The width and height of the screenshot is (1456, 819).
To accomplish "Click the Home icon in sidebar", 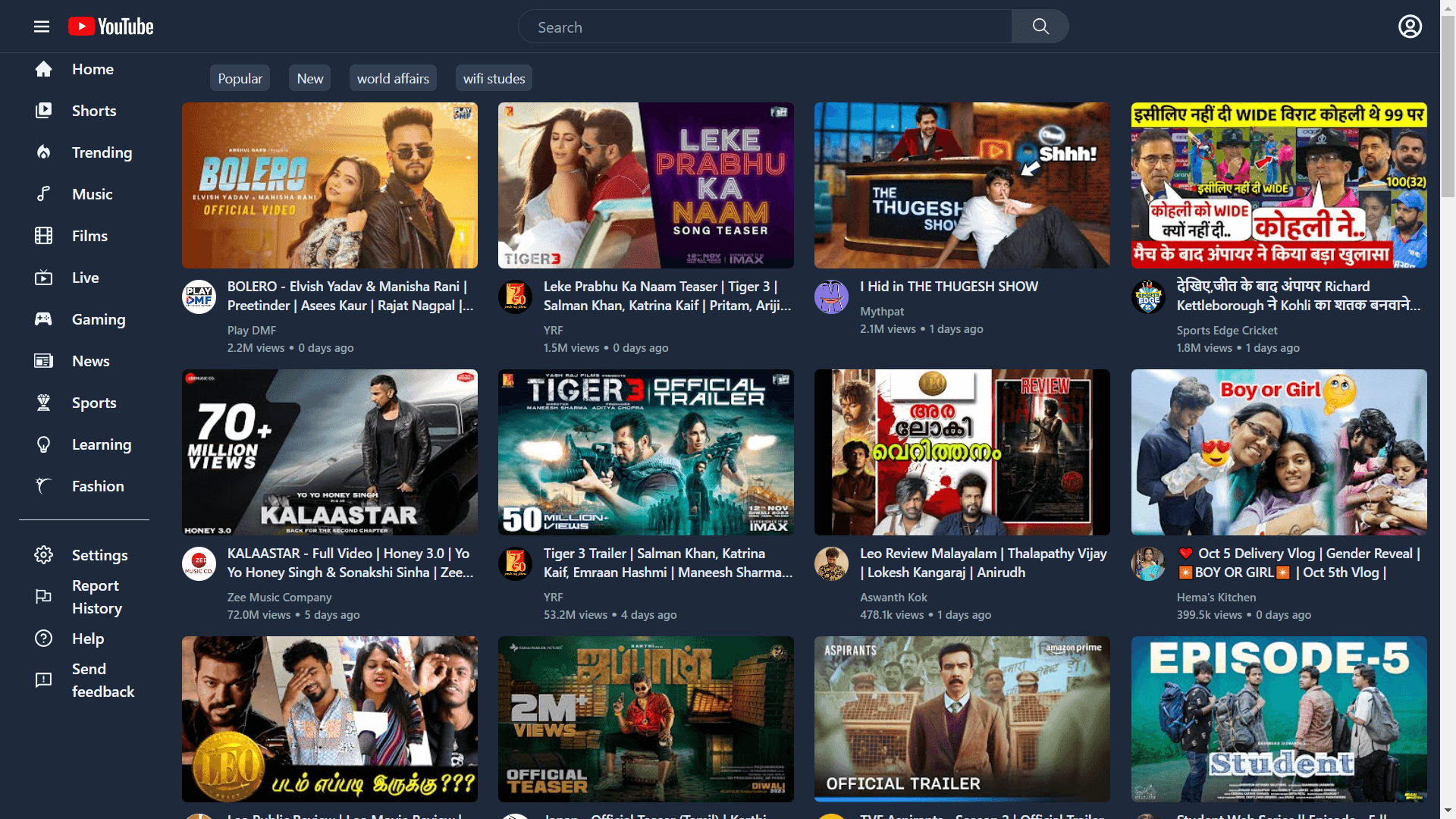I will click(44, 69).
